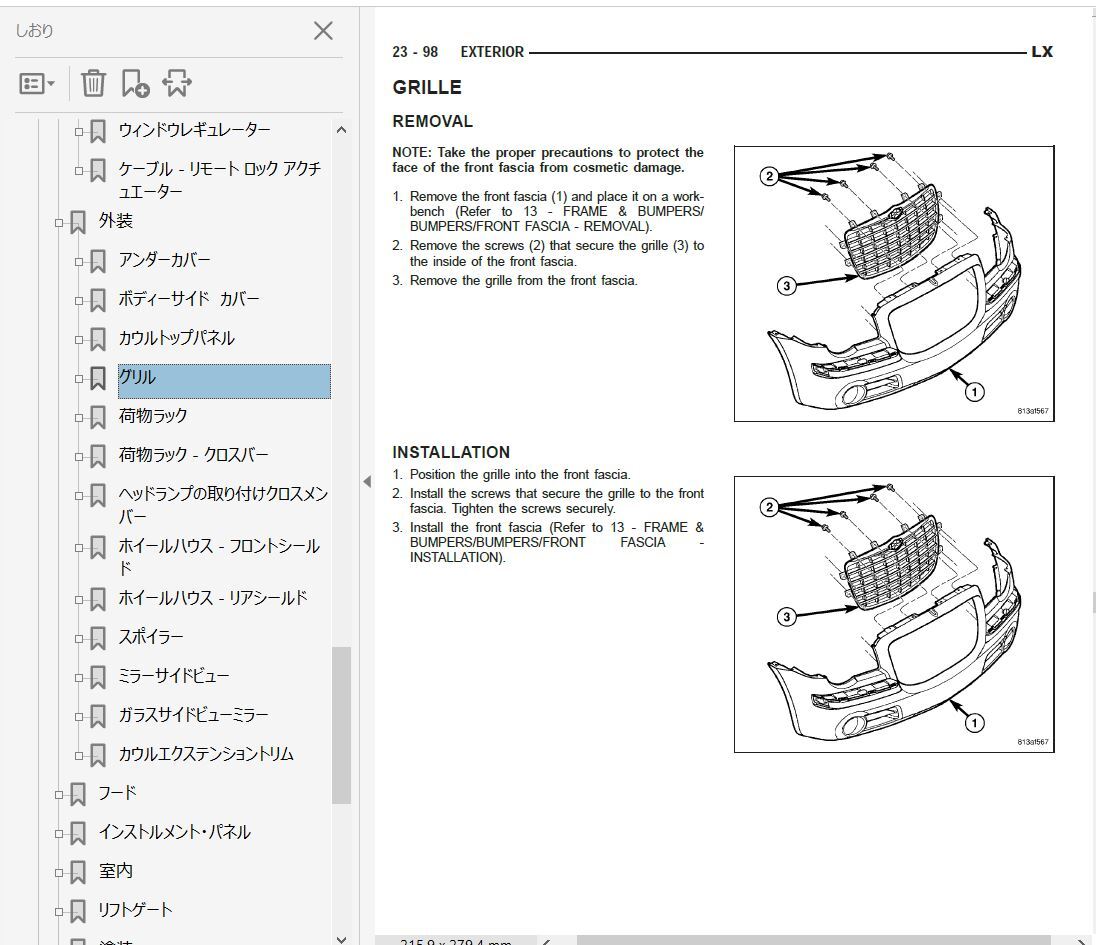Go to the ボディーサイド カバー bookmark
The width and height of the screenshot is (1096, 945).
point(189,299)
